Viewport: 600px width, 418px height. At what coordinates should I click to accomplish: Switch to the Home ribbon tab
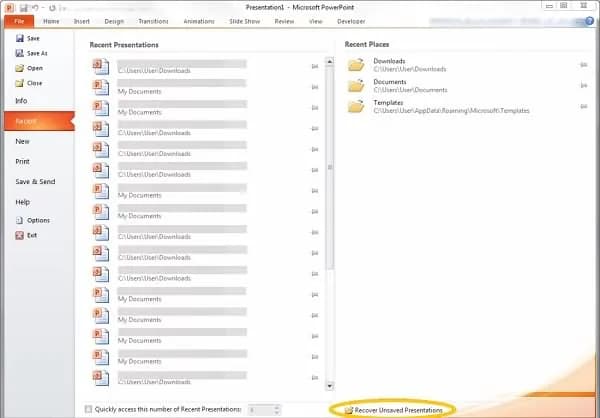[51, 21]
